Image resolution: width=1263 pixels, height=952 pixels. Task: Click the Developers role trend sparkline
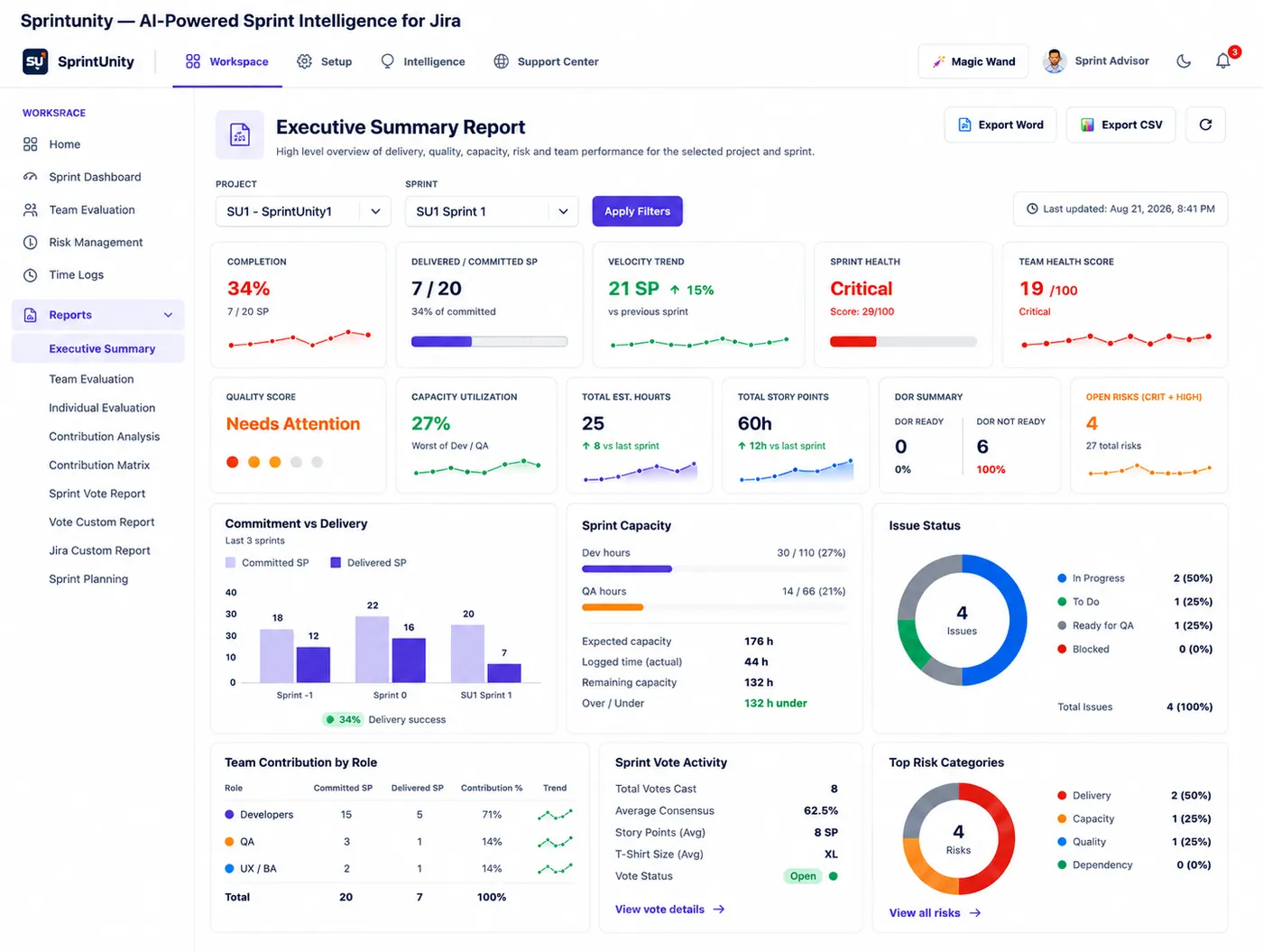coord(555,815)
